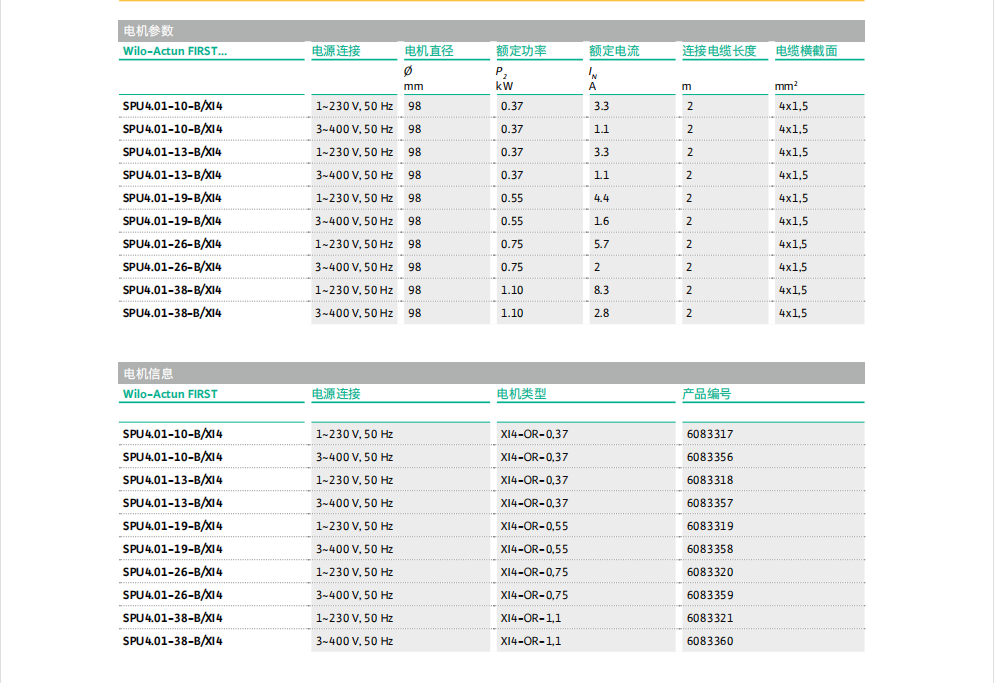994x683 pixels.
Task: Select the rated current value 2.8
Action: click(x=601, y=313)
